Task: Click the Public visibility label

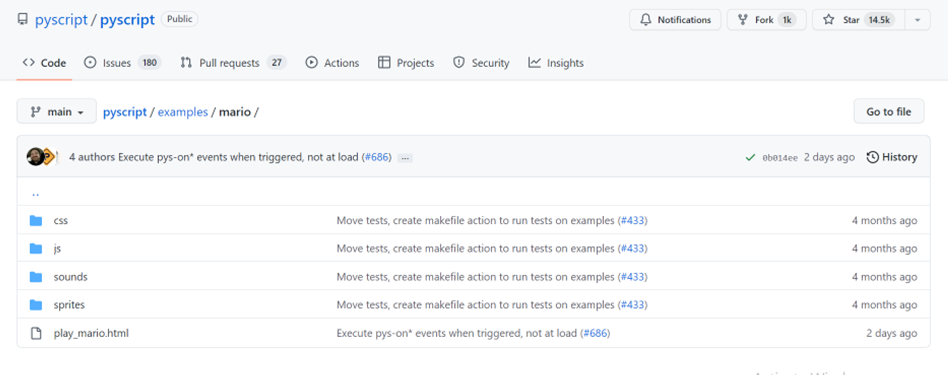Action: 180,19
